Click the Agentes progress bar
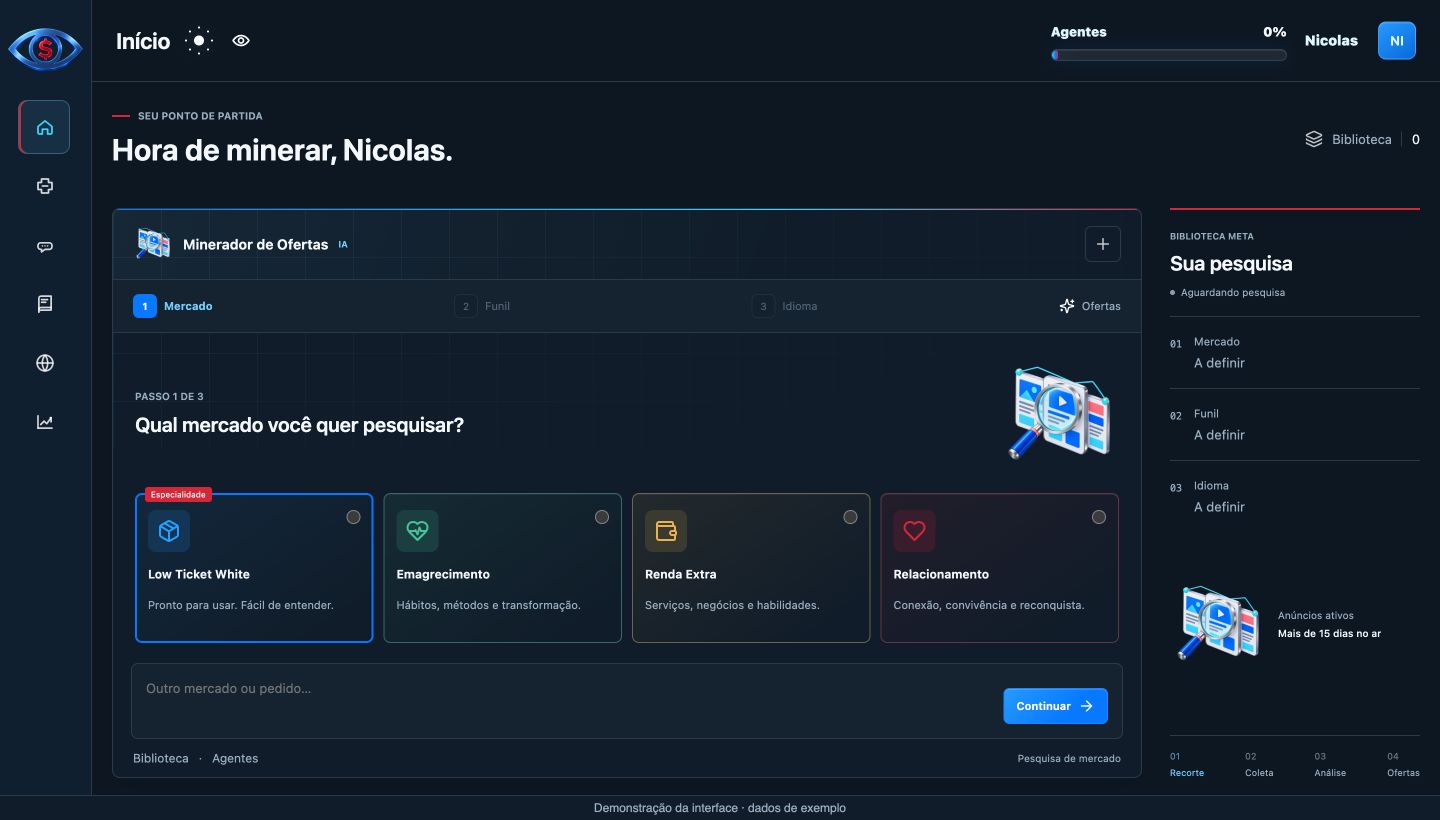This screenshot has width=1440, height=820. coord(1169,55)
